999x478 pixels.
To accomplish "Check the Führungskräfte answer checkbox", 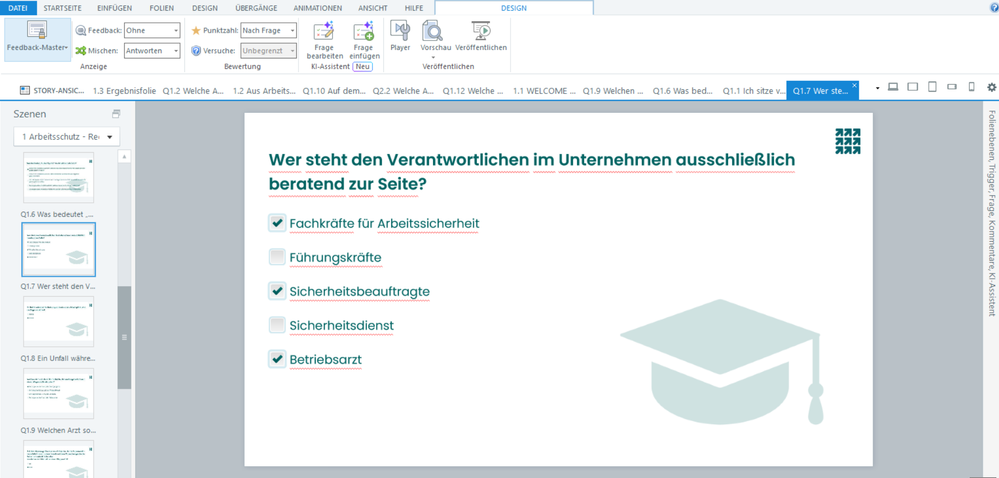I will (277, 257).
